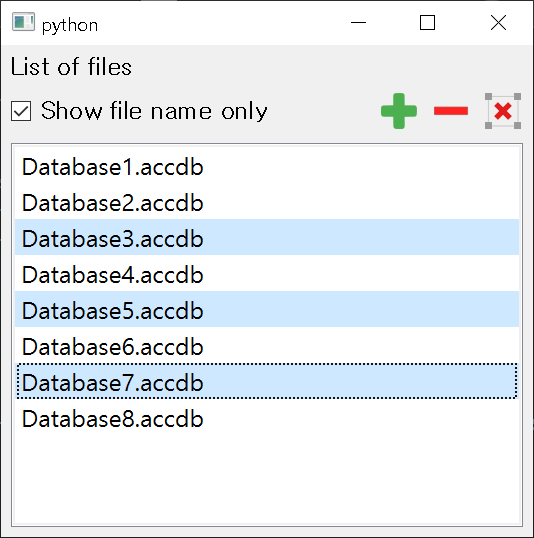Select Database6.accdb in the file list
534x538 pixels.
(267, 347)
